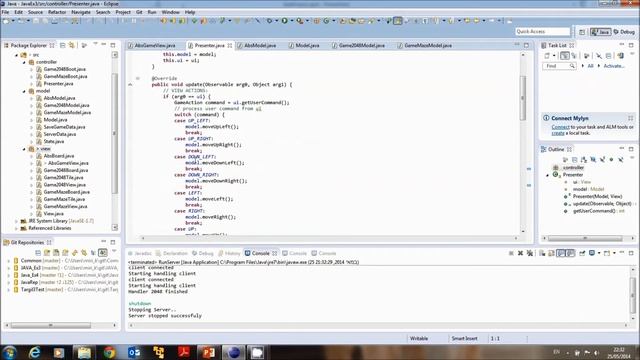Switch to Debug perspective button
This screenshot has width=640, height=360.
[x=624, y=31]
